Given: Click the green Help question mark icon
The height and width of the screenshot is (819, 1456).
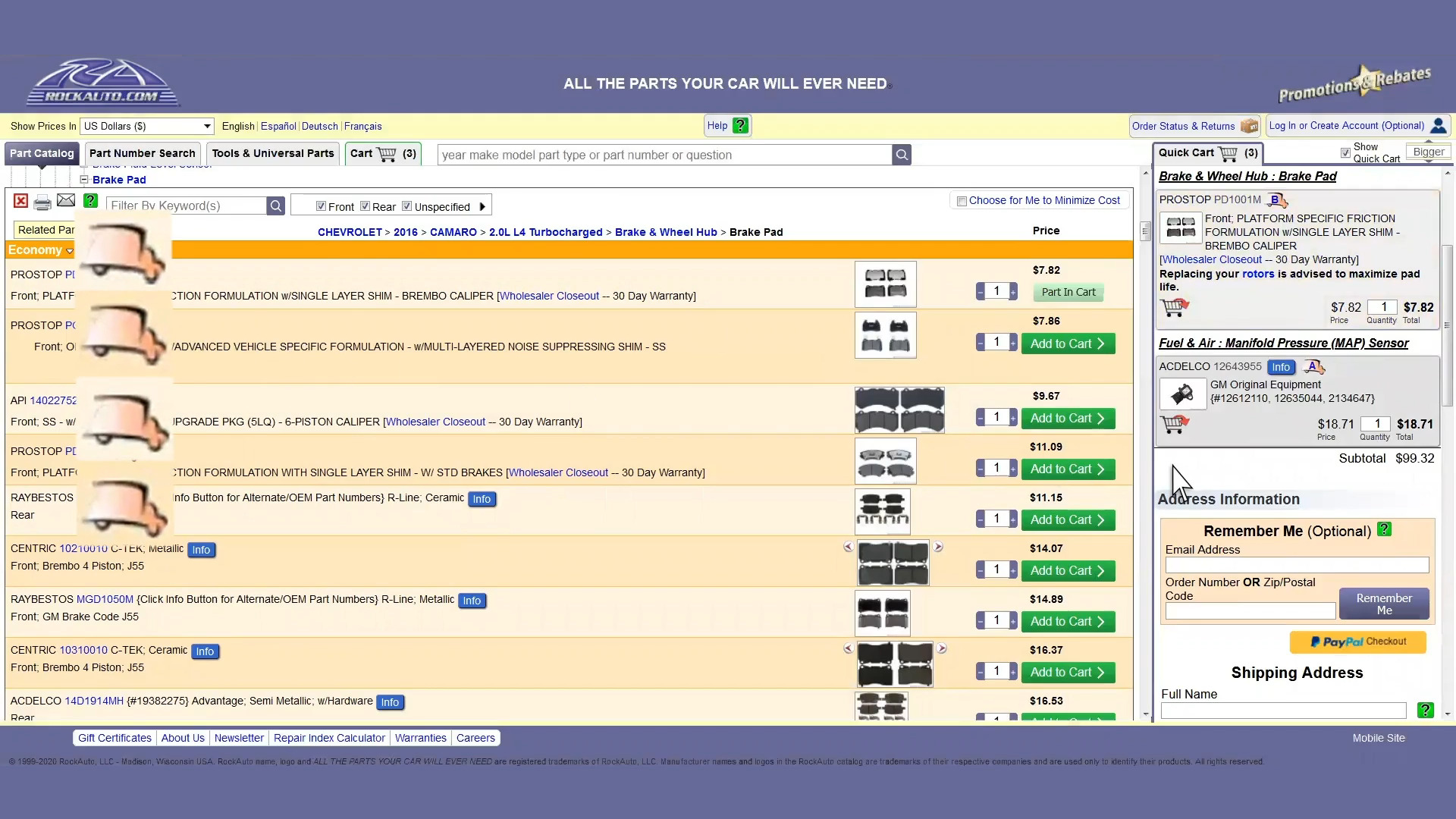Looking at the screenshot, I should (741, 126).
